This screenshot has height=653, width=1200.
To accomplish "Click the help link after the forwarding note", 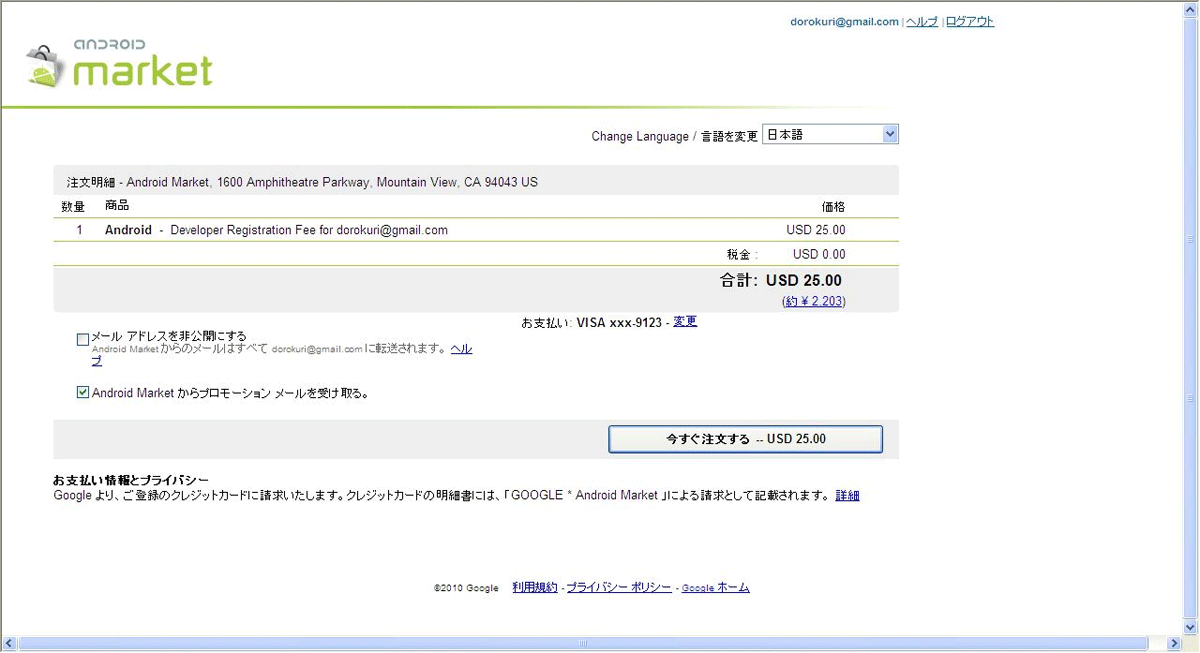I will pyautogui.click(x=461, y=349).
